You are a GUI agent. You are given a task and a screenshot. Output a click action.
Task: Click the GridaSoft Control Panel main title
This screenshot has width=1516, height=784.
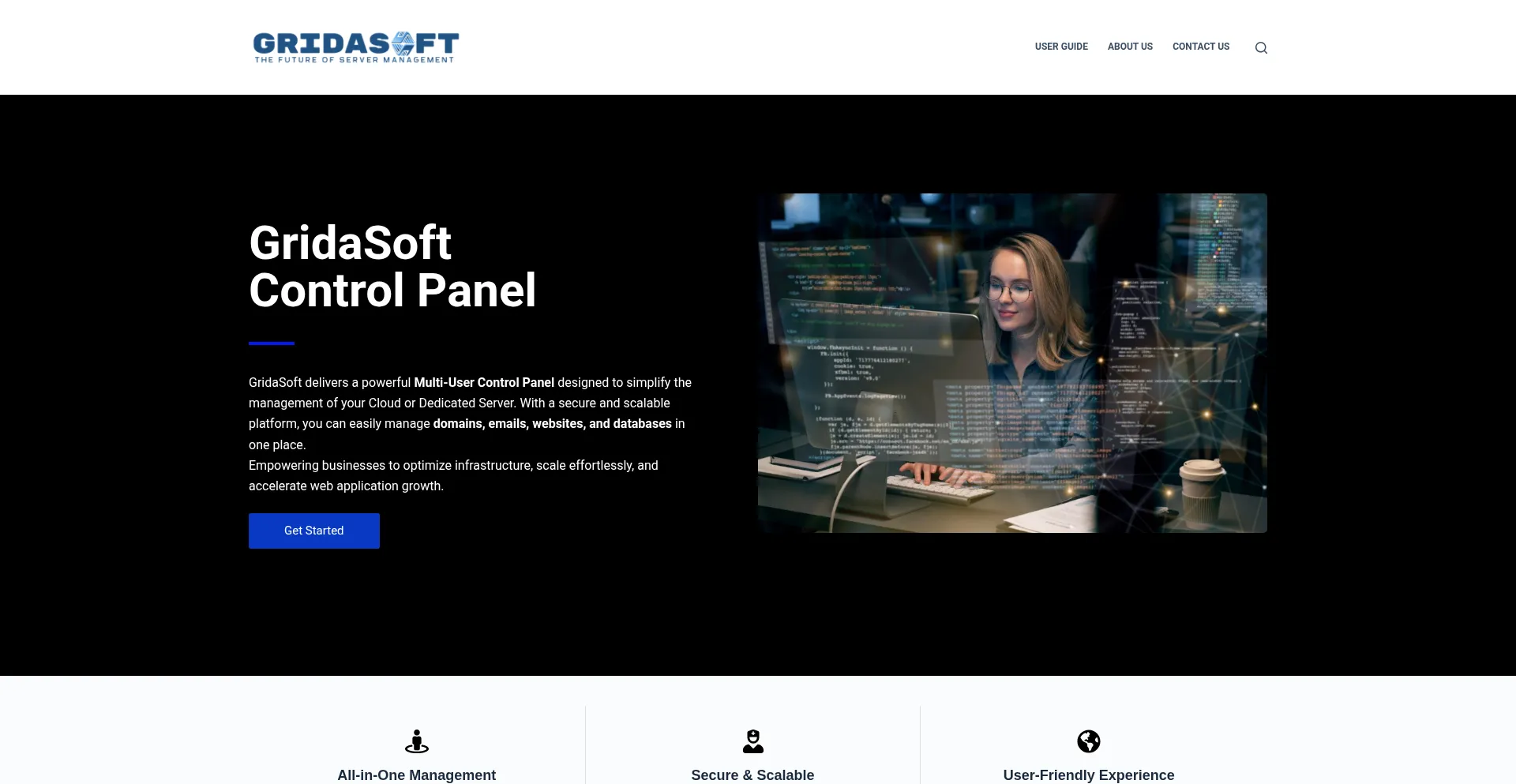point(392,266)
